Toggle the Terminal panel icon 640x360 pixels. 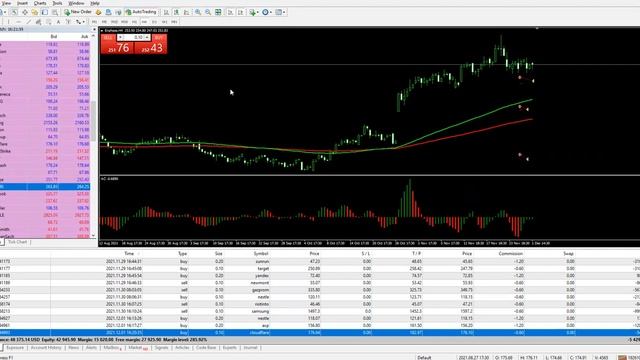click(44, 12)
